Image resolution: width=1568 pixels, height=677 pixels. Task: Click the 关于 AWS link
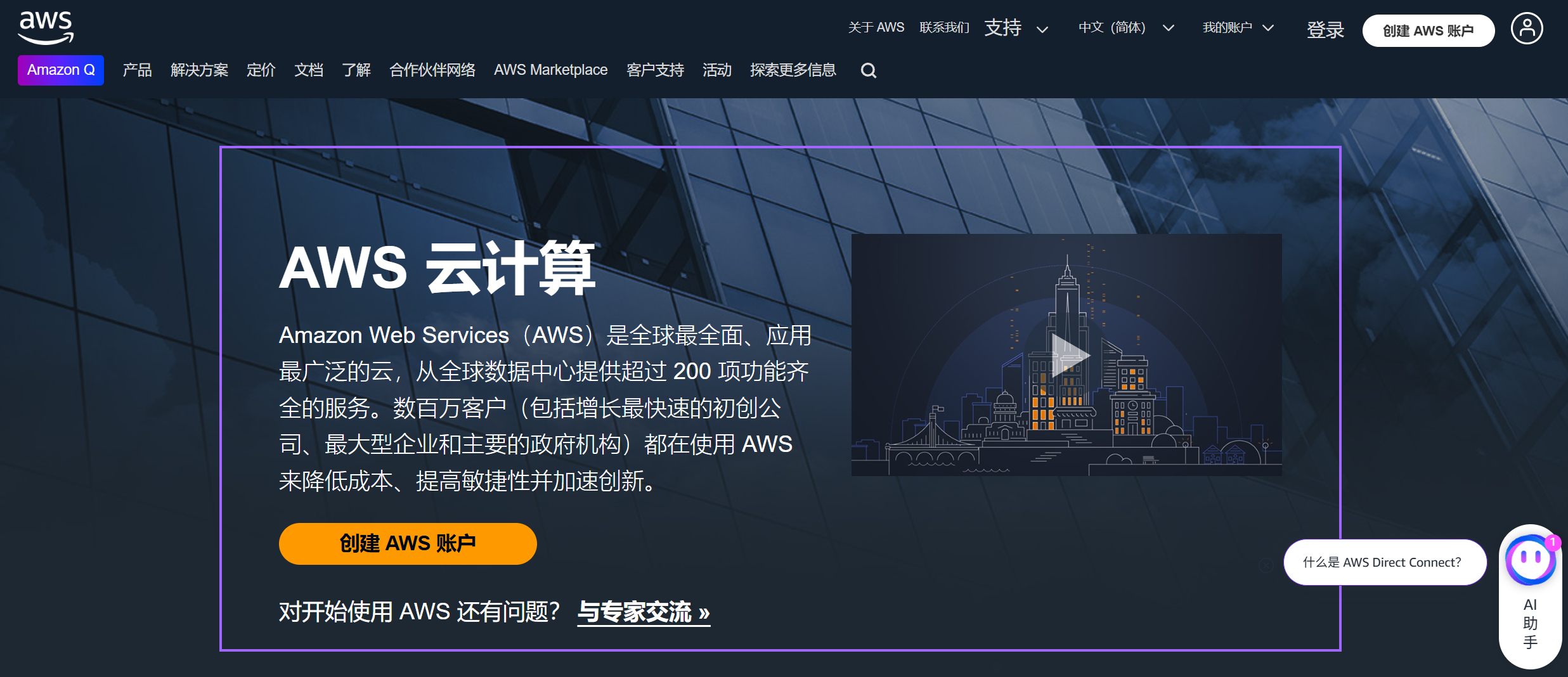pos(876,28)
